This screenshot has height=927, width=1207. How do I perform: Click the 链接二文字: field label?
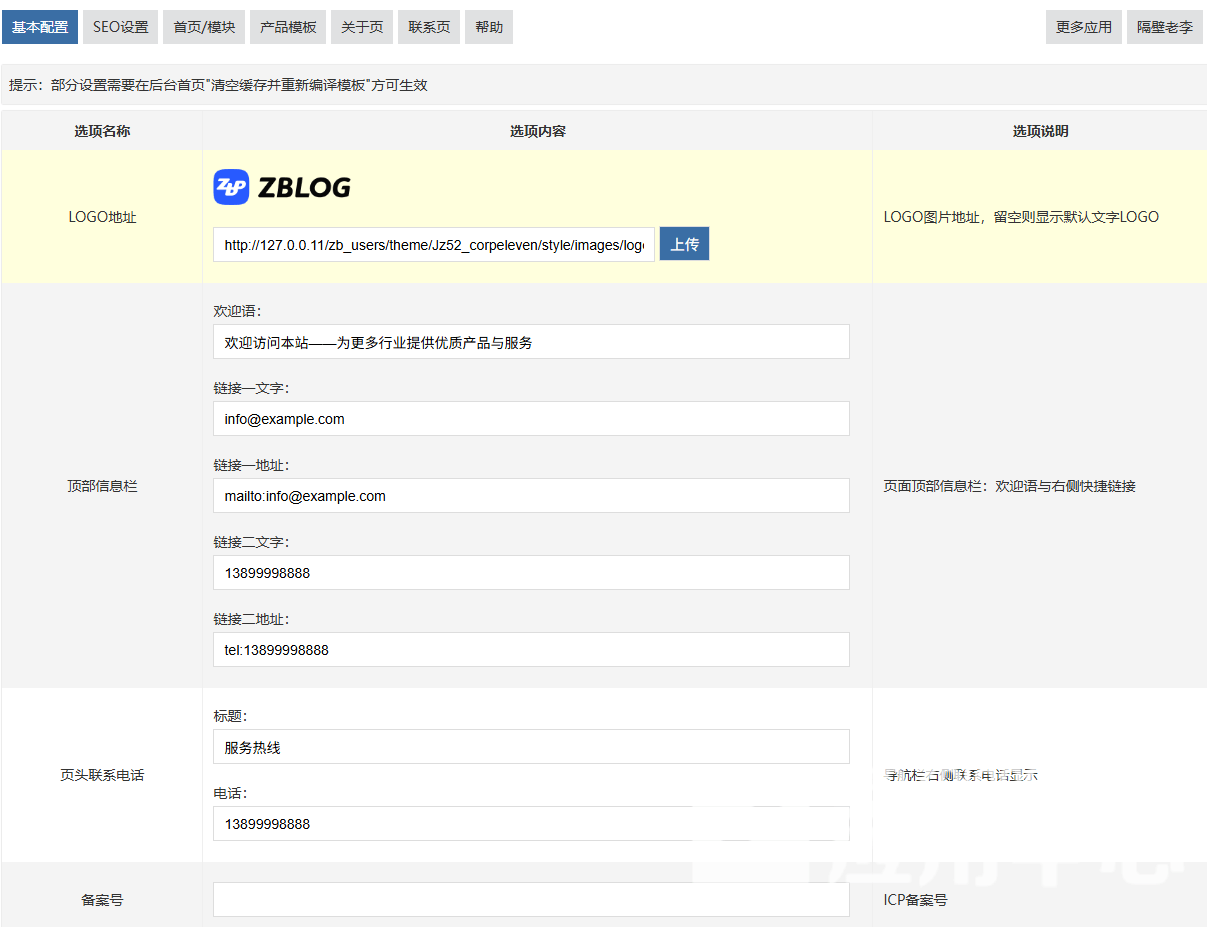tap(251, 542)
